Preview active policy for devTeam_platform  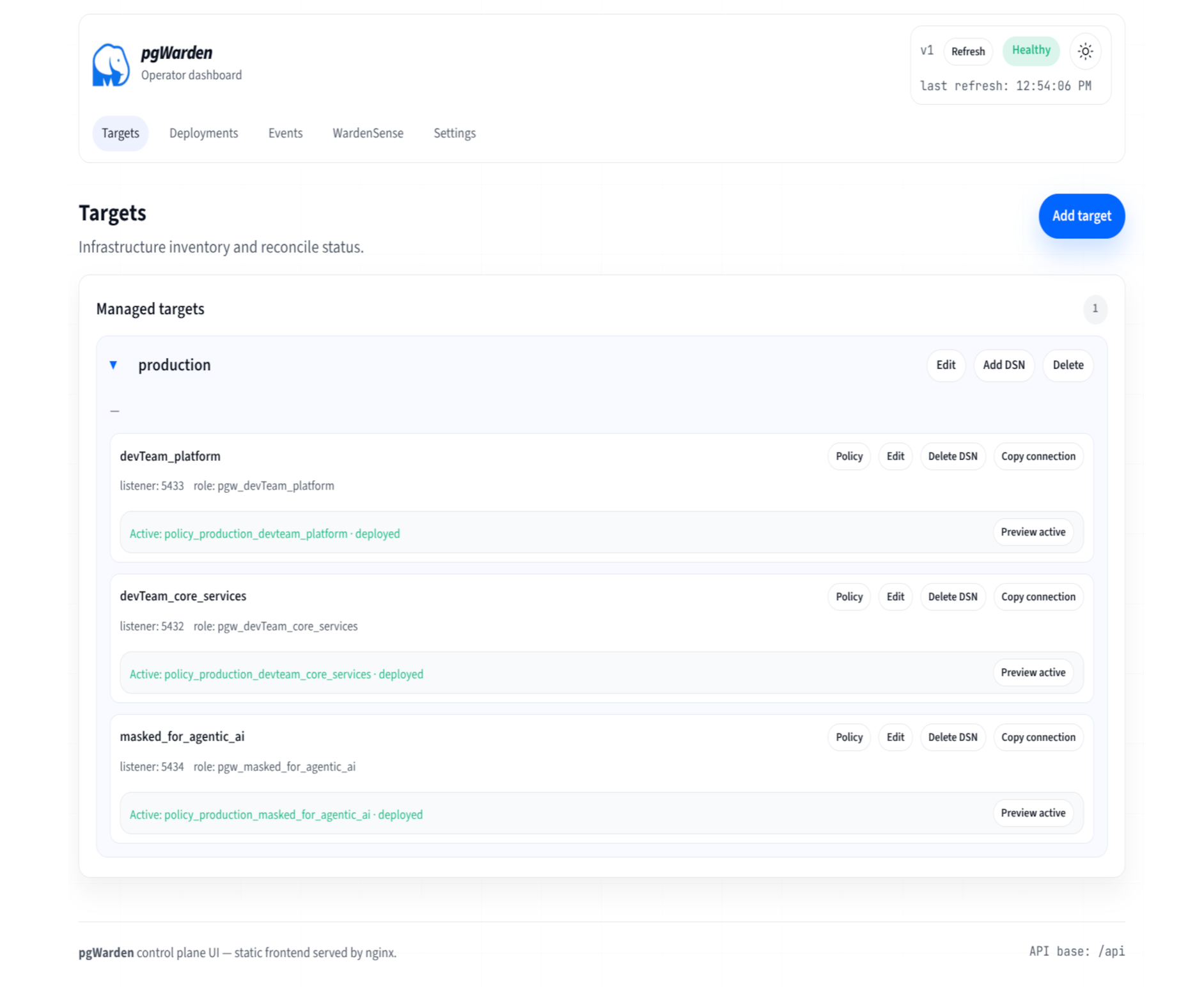coord(1033,532)
